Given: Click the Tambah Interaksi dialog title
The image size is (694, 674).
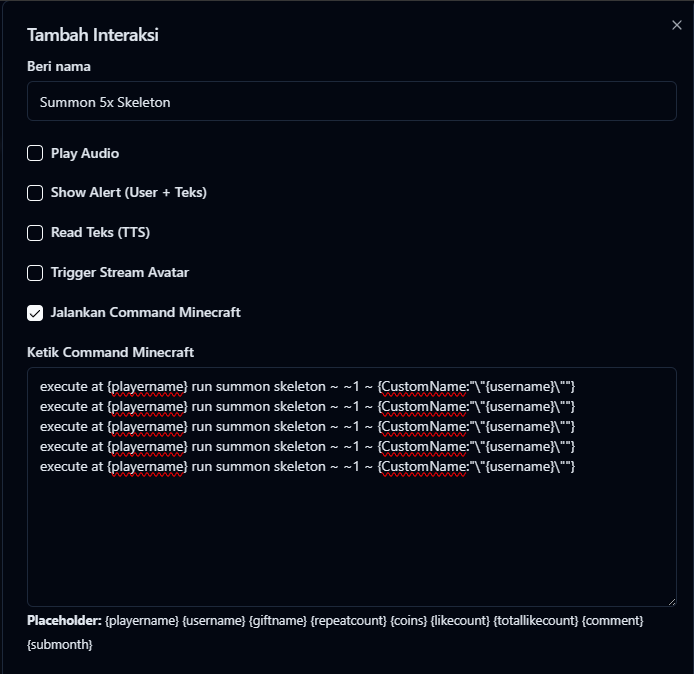Looking at the screenshot, I should [93, 35].
